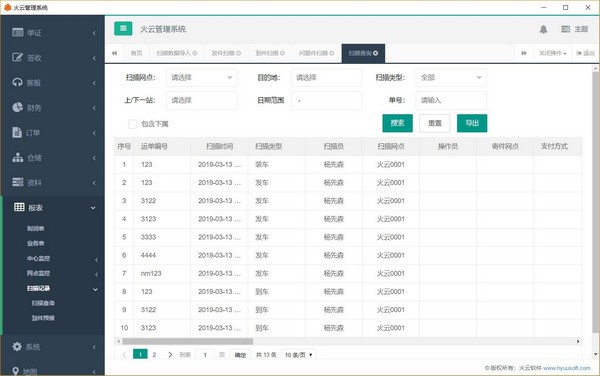Expand the 中心监控 submenu chevron
This screenshot has height=376, width=600.
click(96, 260)
